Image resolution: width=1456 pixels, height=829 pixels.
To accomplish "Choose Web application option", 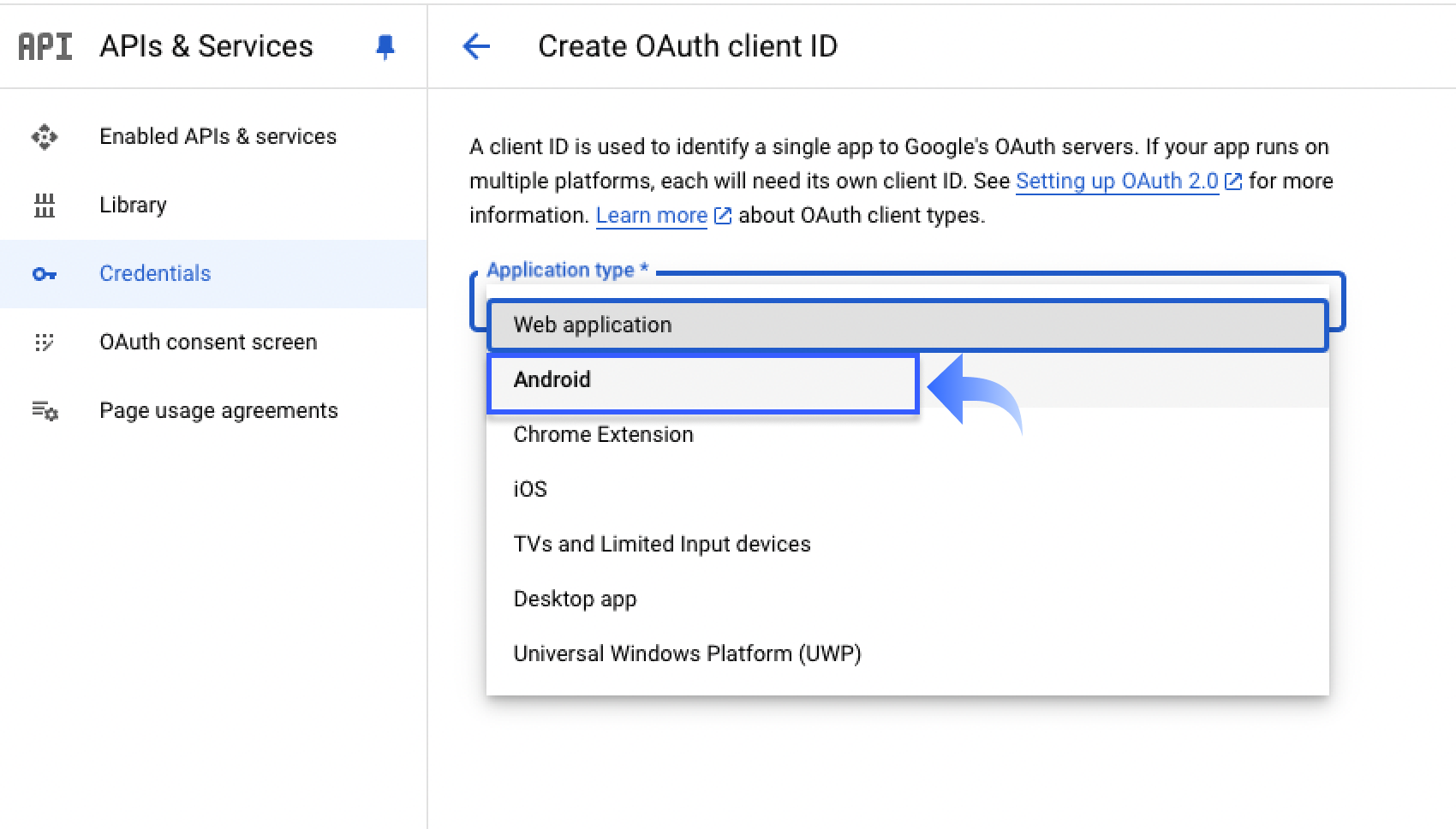I will pos(908,325).
